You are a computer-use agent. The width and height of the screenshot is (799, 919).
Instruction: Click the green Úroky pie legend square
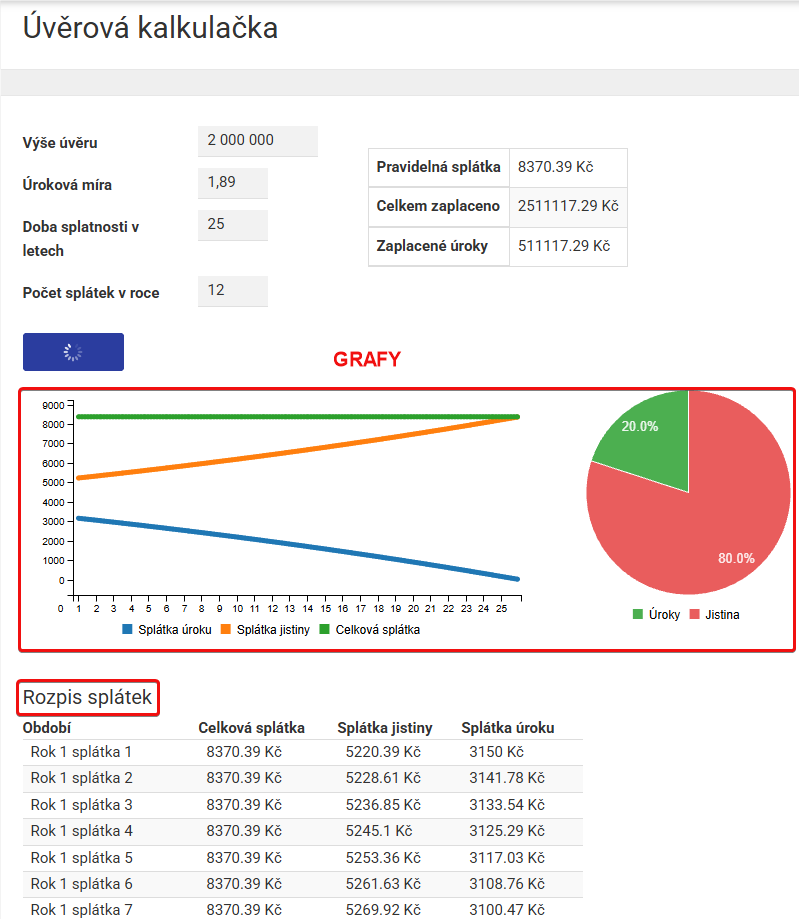(638, 614)
